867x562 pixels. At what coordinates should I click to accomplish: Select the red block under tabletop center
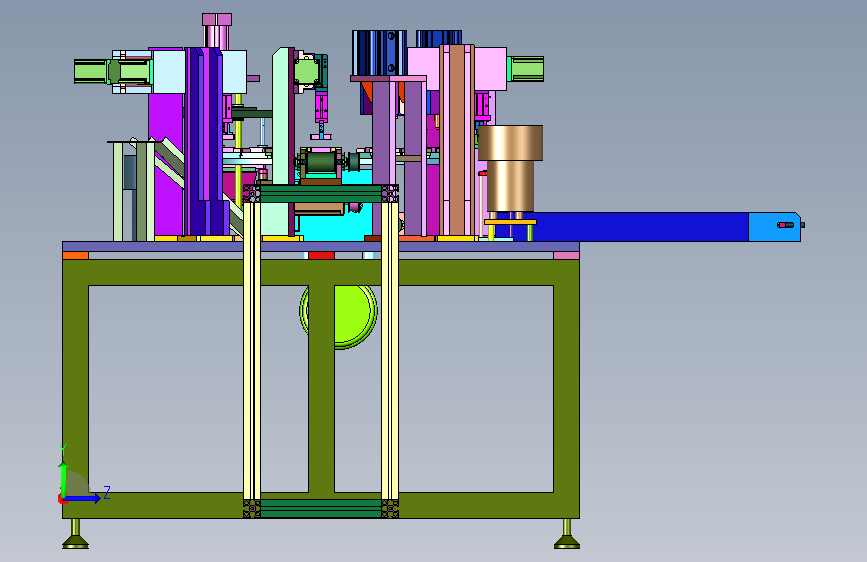click(x=321, y=256)
